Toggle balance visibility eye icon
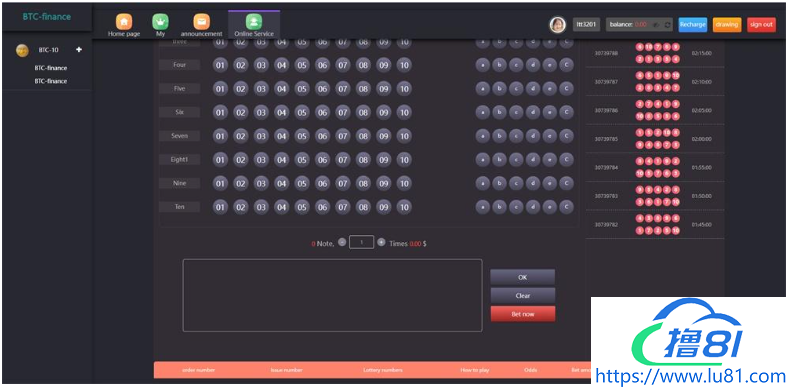This screenshot has width=791, height=387. point(656,25)
